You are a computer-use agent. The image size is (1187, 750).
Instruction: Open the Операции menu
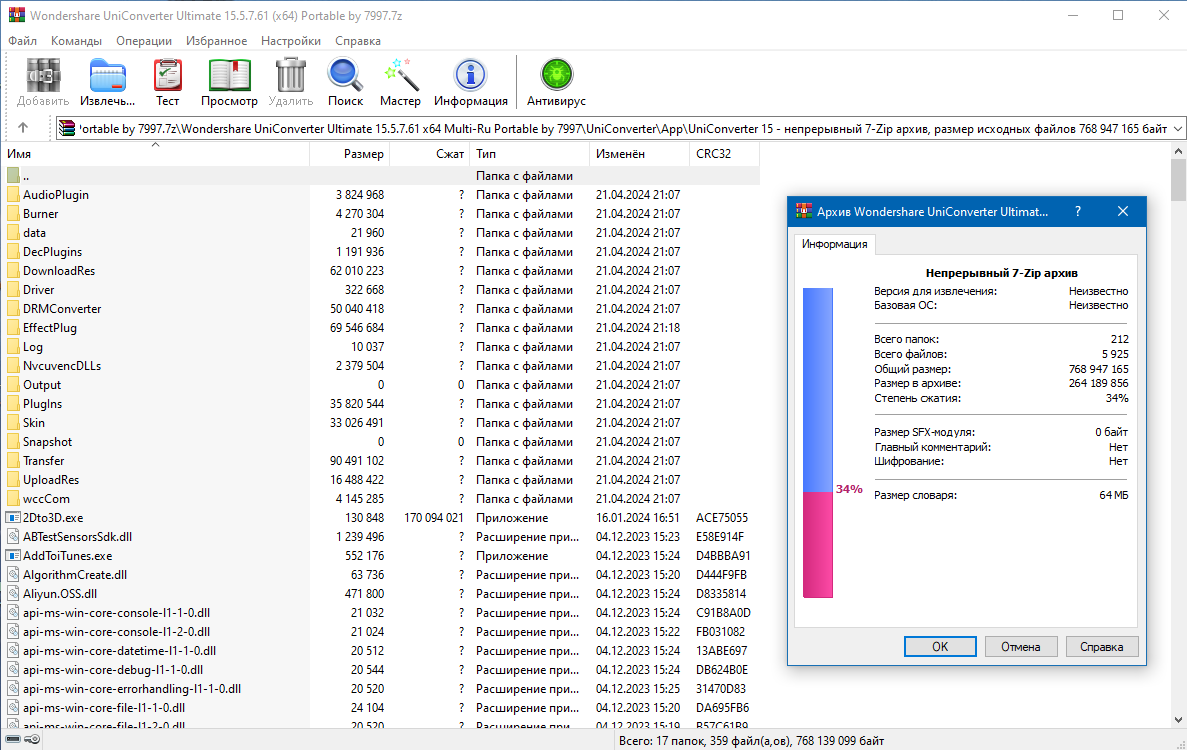point(144,41)
